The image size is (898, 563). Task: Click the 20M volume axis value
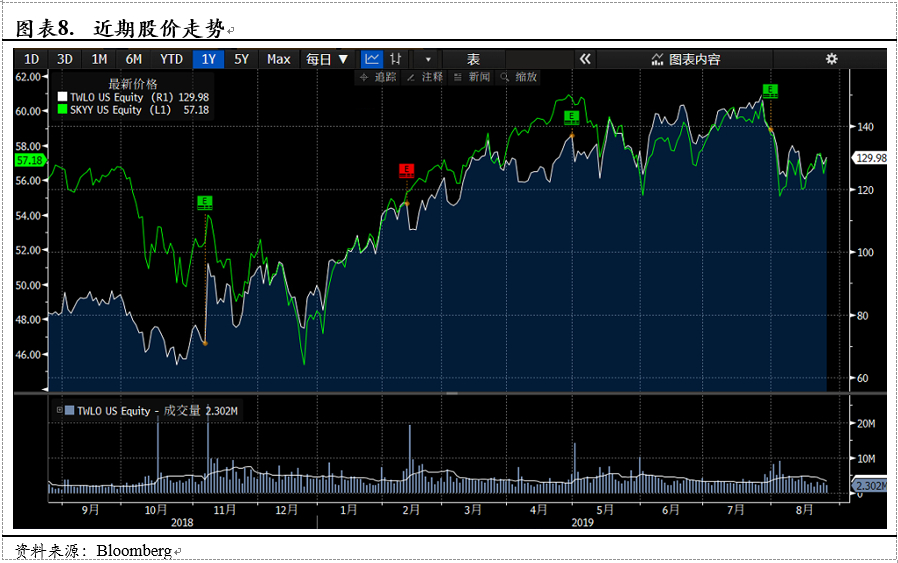click(866, 424)
